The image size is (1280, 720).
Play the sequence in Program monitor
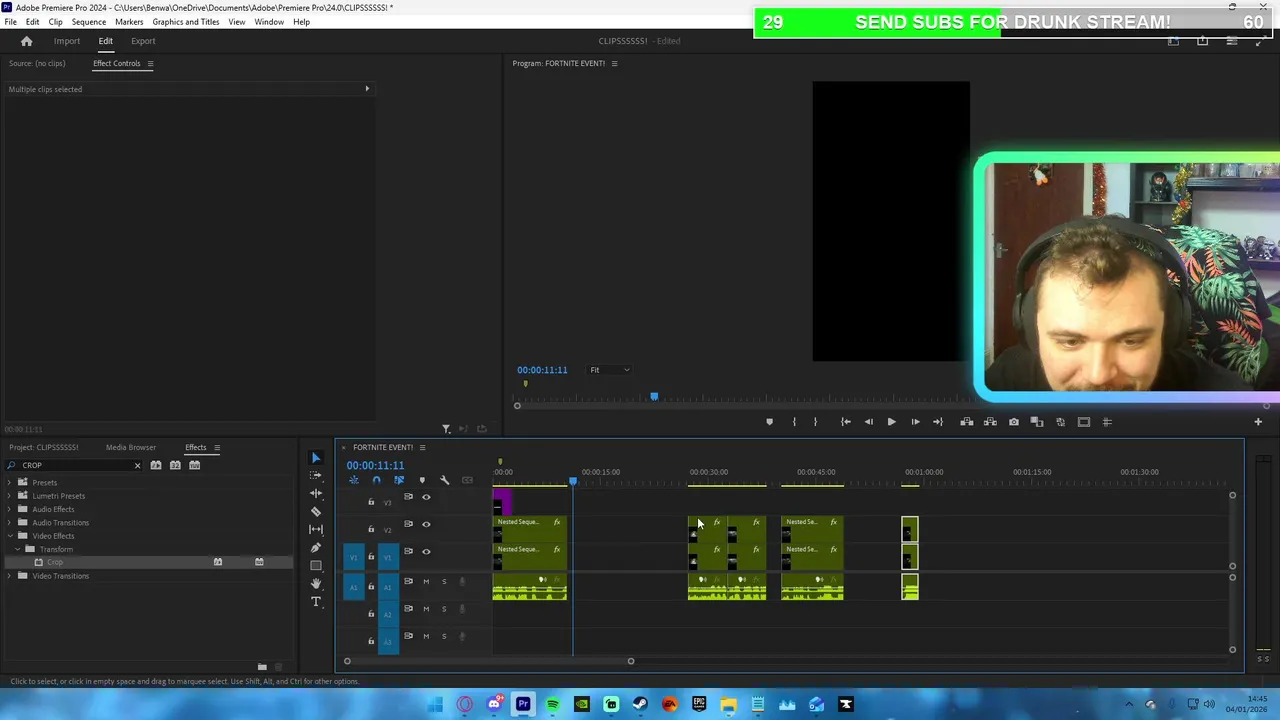[x=891, y=422]
